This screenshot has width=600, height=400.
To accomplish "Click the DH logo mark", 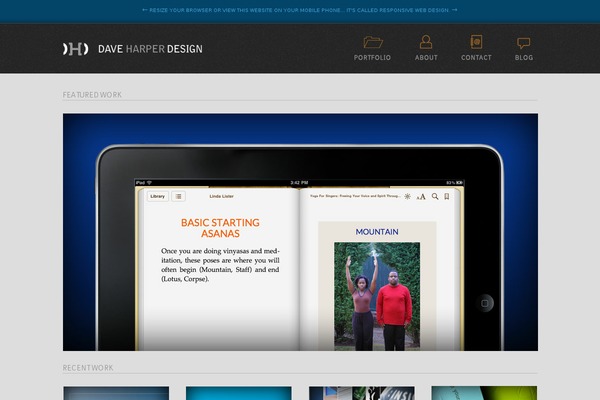I will [75, 49].
